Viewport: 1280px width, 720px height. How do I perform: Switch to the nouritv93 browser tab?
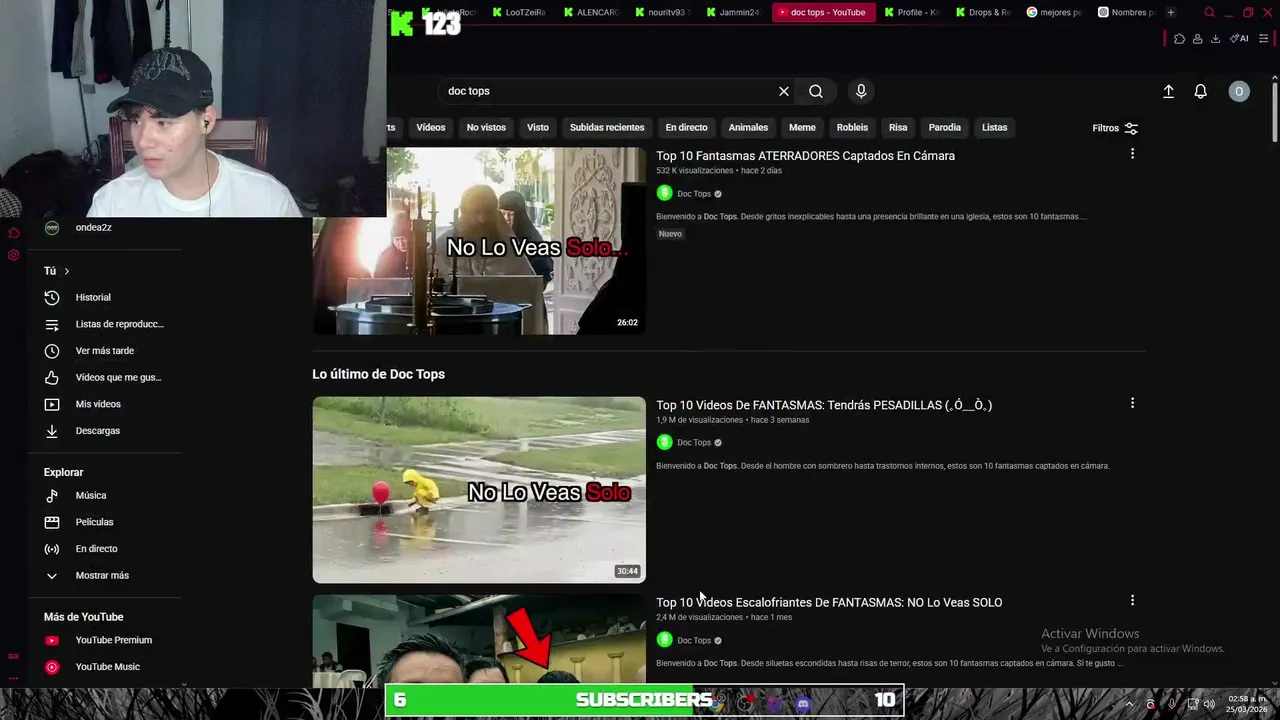coord(661,12)
